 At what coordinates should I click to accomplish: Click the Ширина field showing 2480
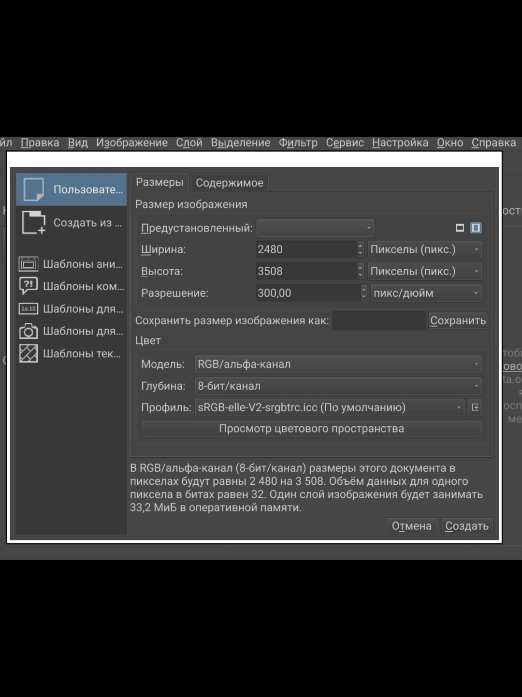click(307, 249)
